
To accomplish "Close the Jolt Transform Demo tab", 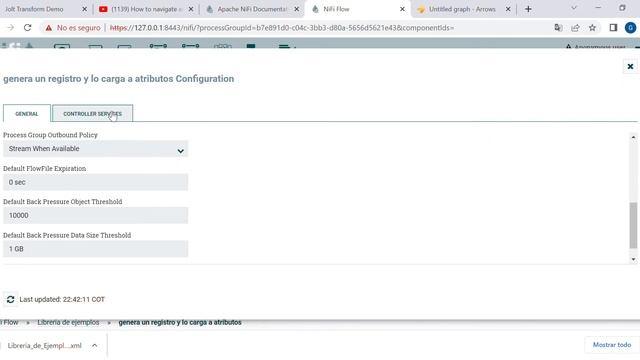I will tap(84, 9).
